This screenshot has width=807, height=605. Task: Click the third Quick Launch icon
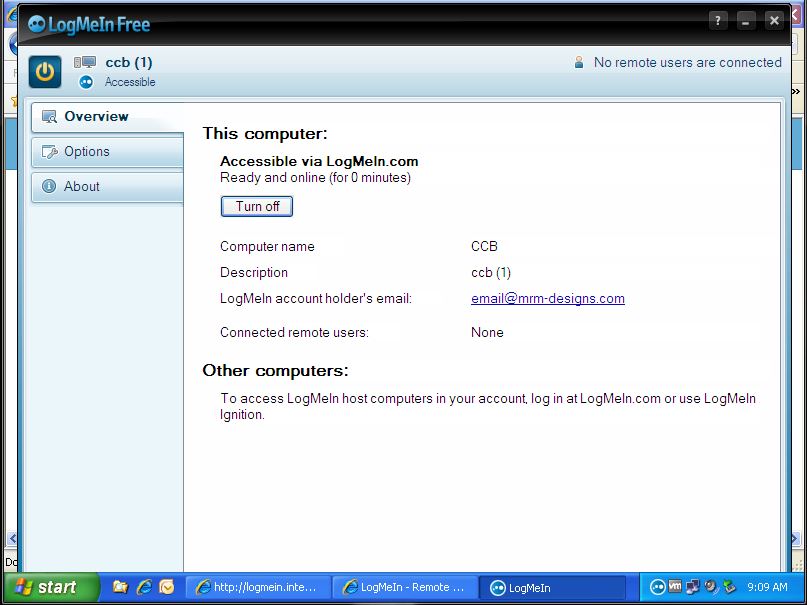pos(167,587)
